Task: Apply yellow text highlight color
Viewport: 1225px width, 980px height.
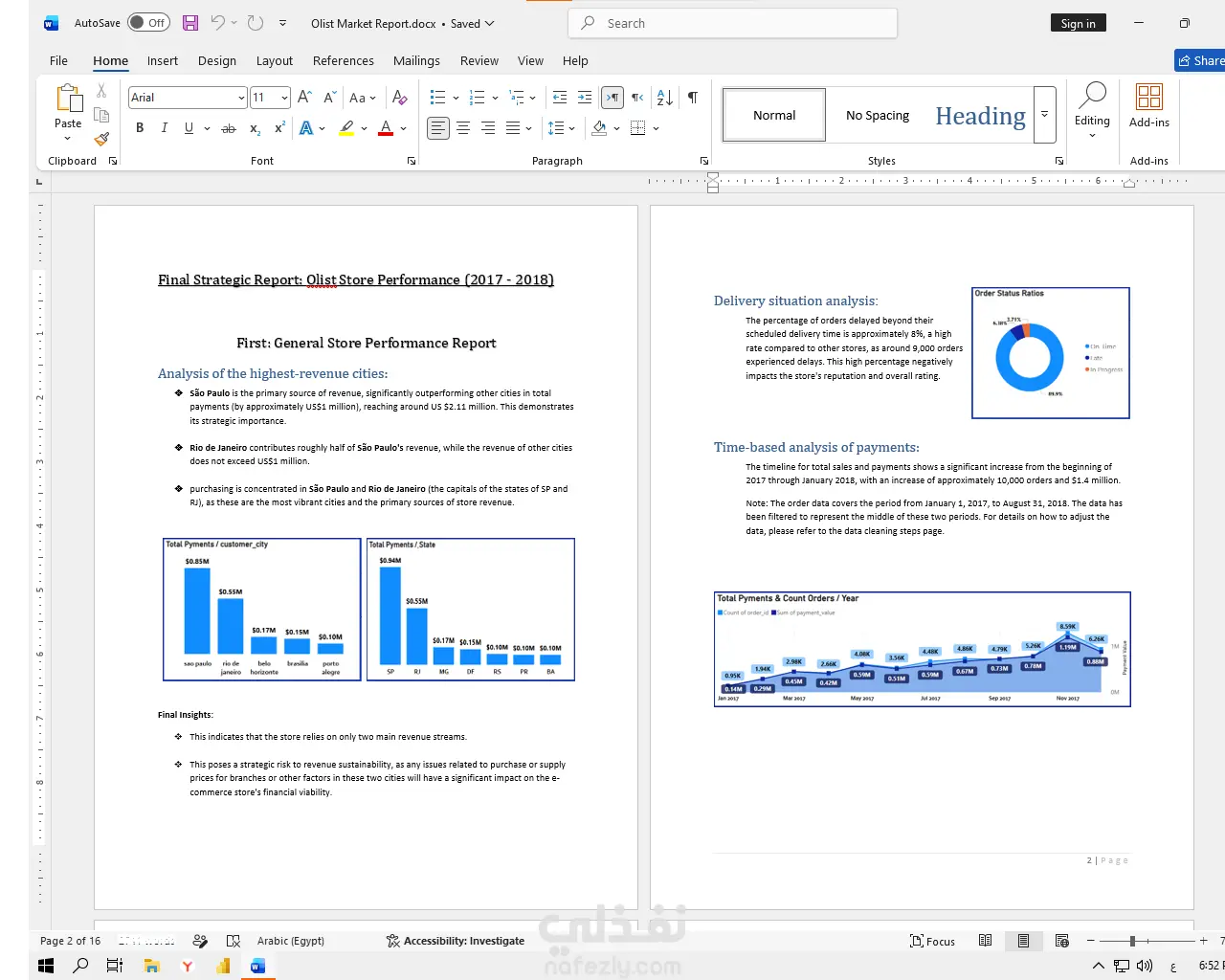Action: pos(346,127)
